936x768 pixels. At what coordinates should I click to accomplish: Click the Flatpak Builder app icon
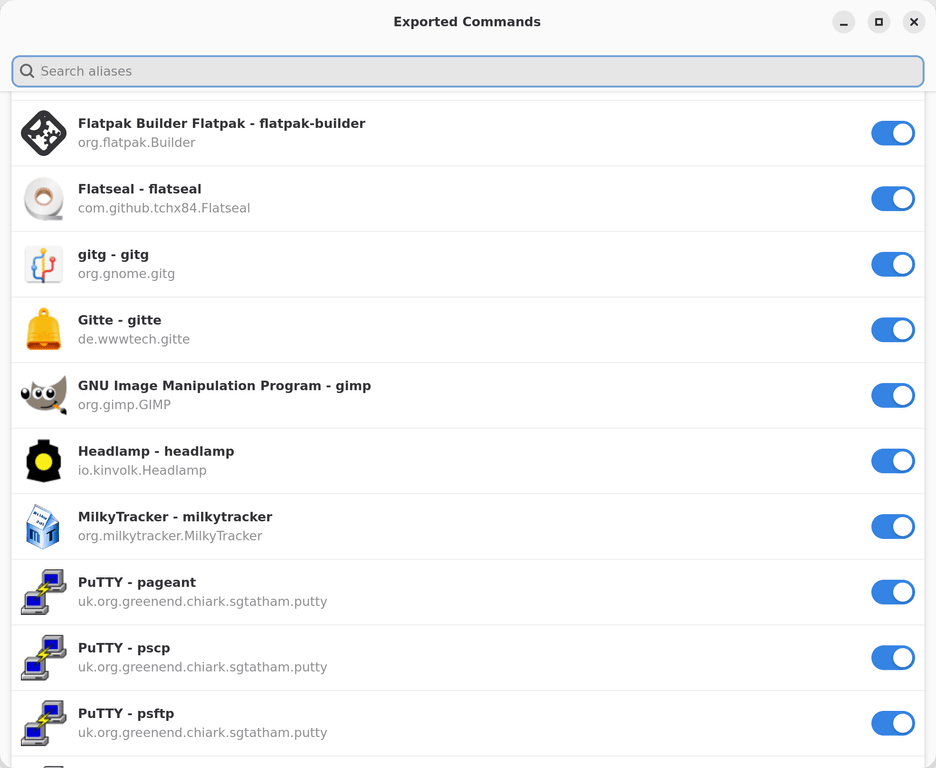tap(44, 133)
